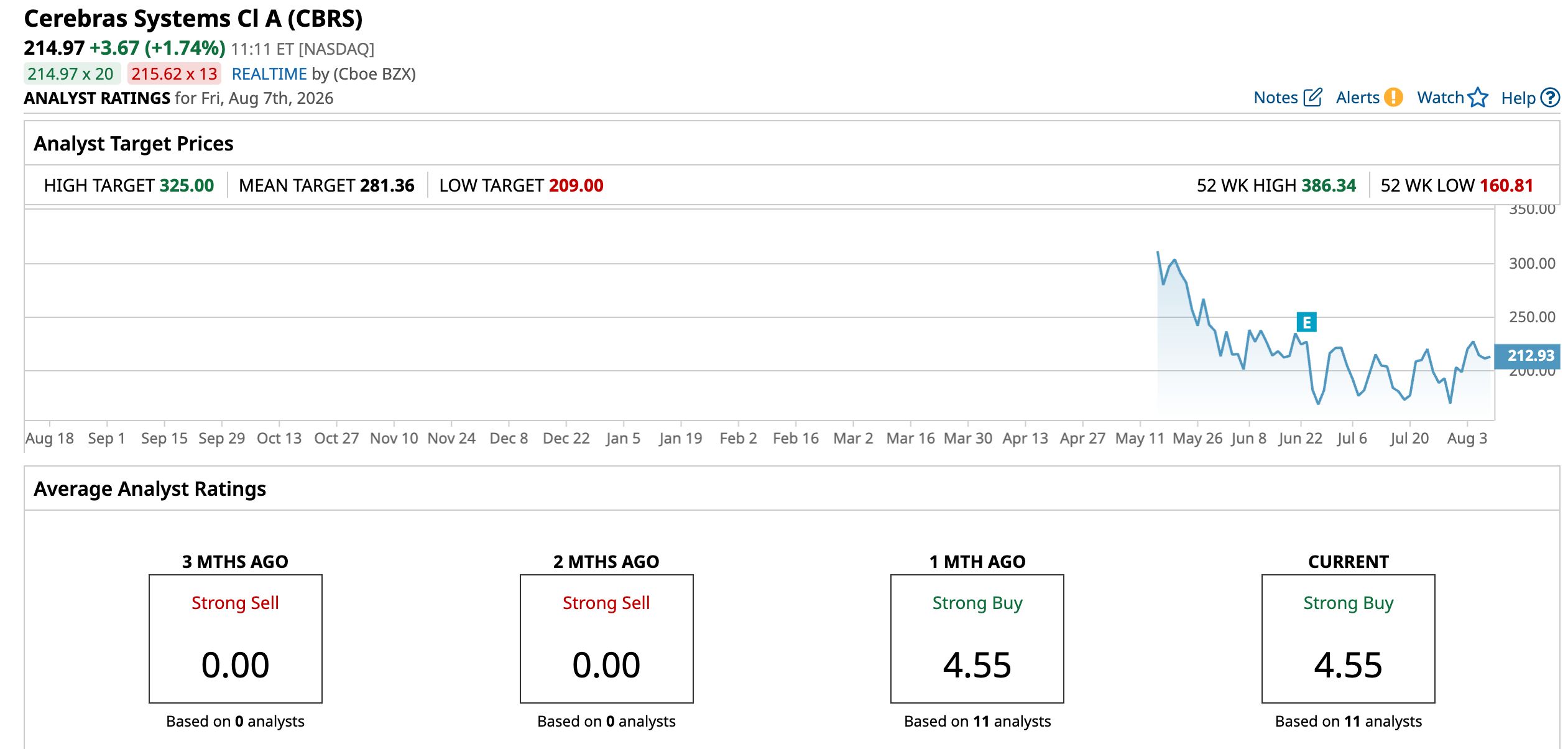The width and height of the screenshot is (1568, 749).
Task: Select the 2 MTHS AGO Strong Sell rating box
Action: (607, 639)
